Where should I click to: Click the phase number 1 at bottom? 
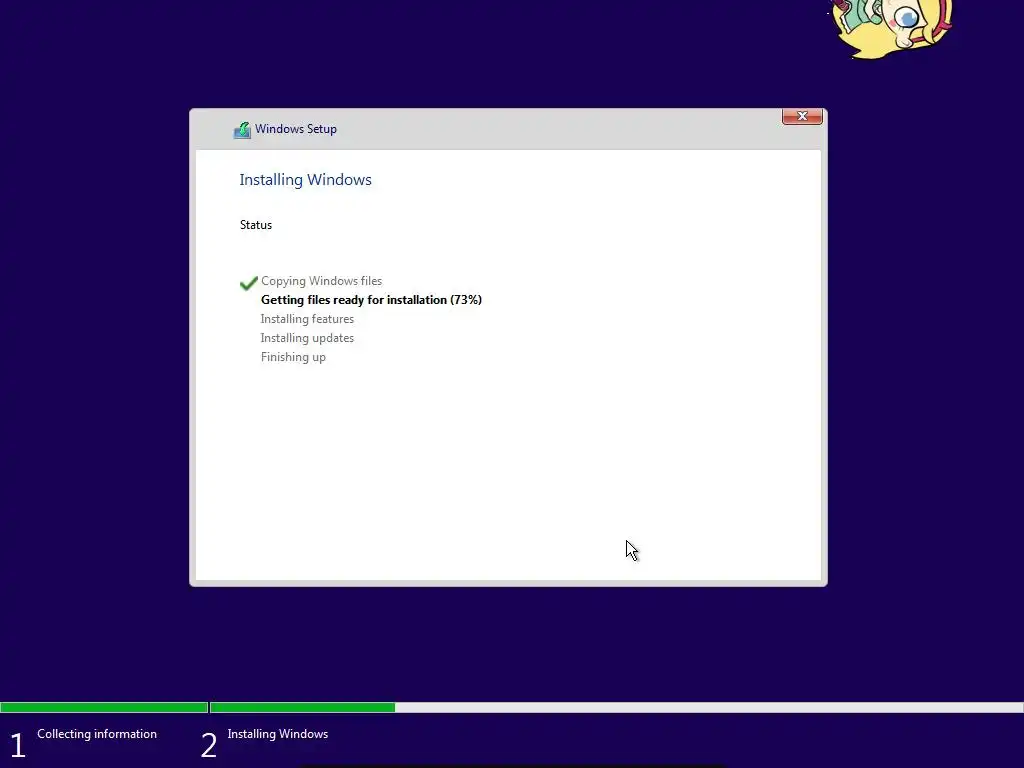(x=18, y=745)
